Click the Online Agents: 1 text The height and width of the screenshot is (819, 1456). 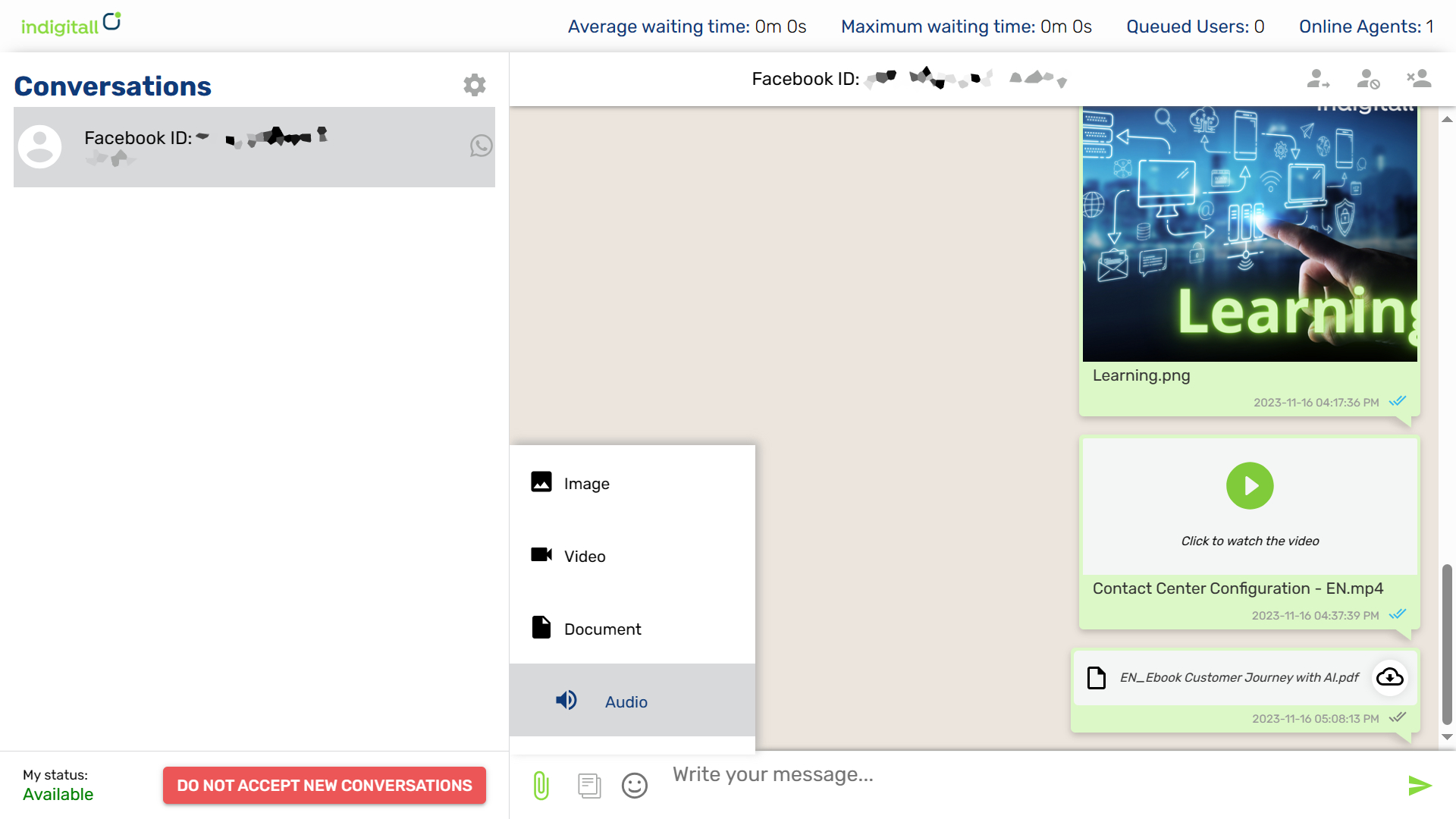click(x=1367, y=27)
